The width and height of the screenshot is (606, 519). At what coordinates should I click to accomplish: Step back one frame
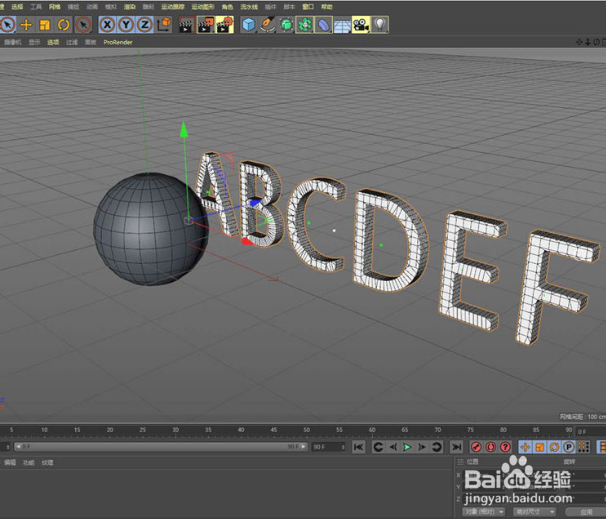pyautogui.click(x=393, y=447)
